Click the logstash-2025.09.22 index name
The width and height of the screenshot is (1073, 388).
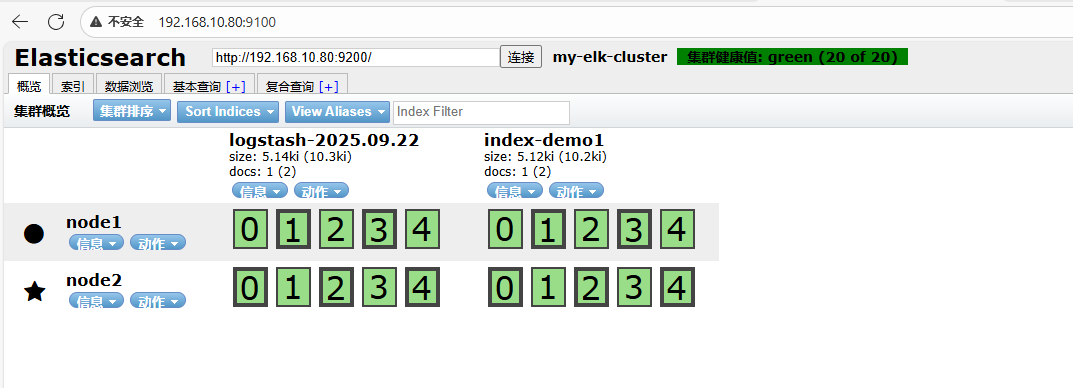(x=324, y=140)
